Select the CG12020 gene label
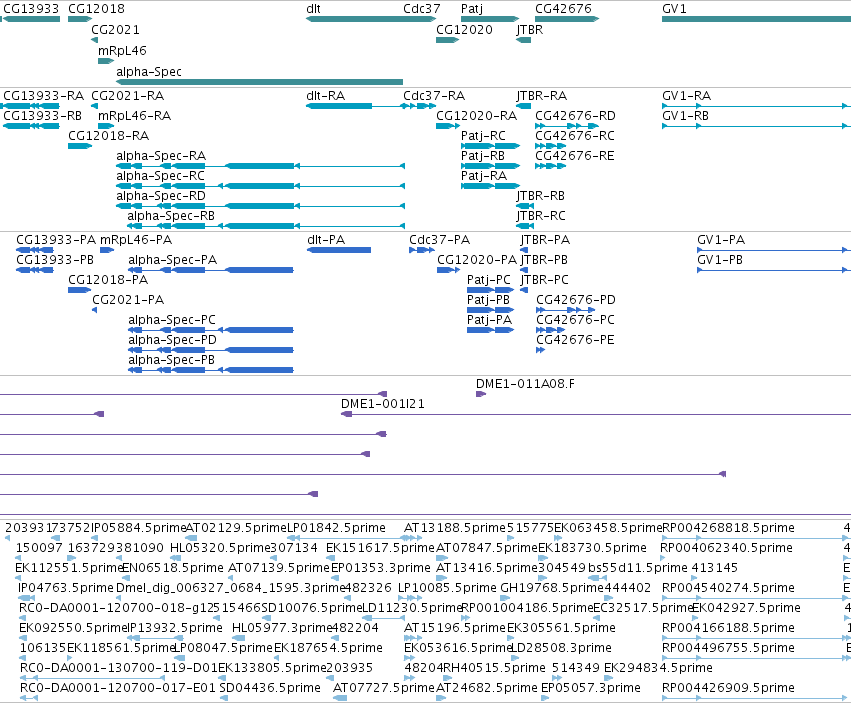 point(465,30)
